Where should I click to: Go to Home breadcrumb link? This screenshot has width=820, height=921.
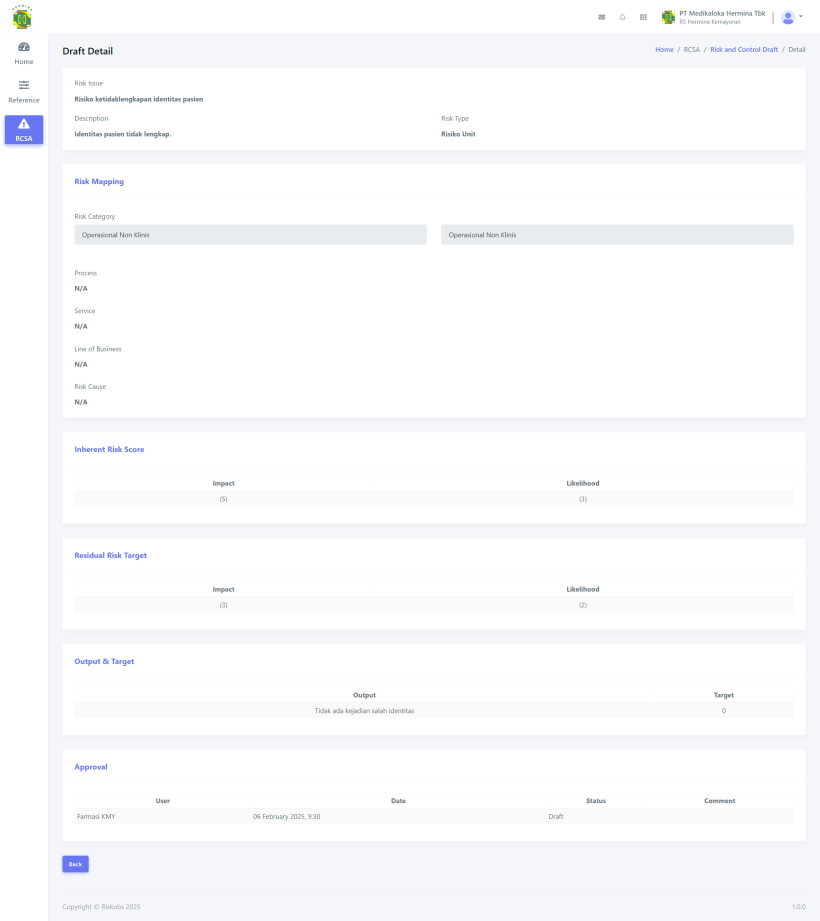pos(664,49)
